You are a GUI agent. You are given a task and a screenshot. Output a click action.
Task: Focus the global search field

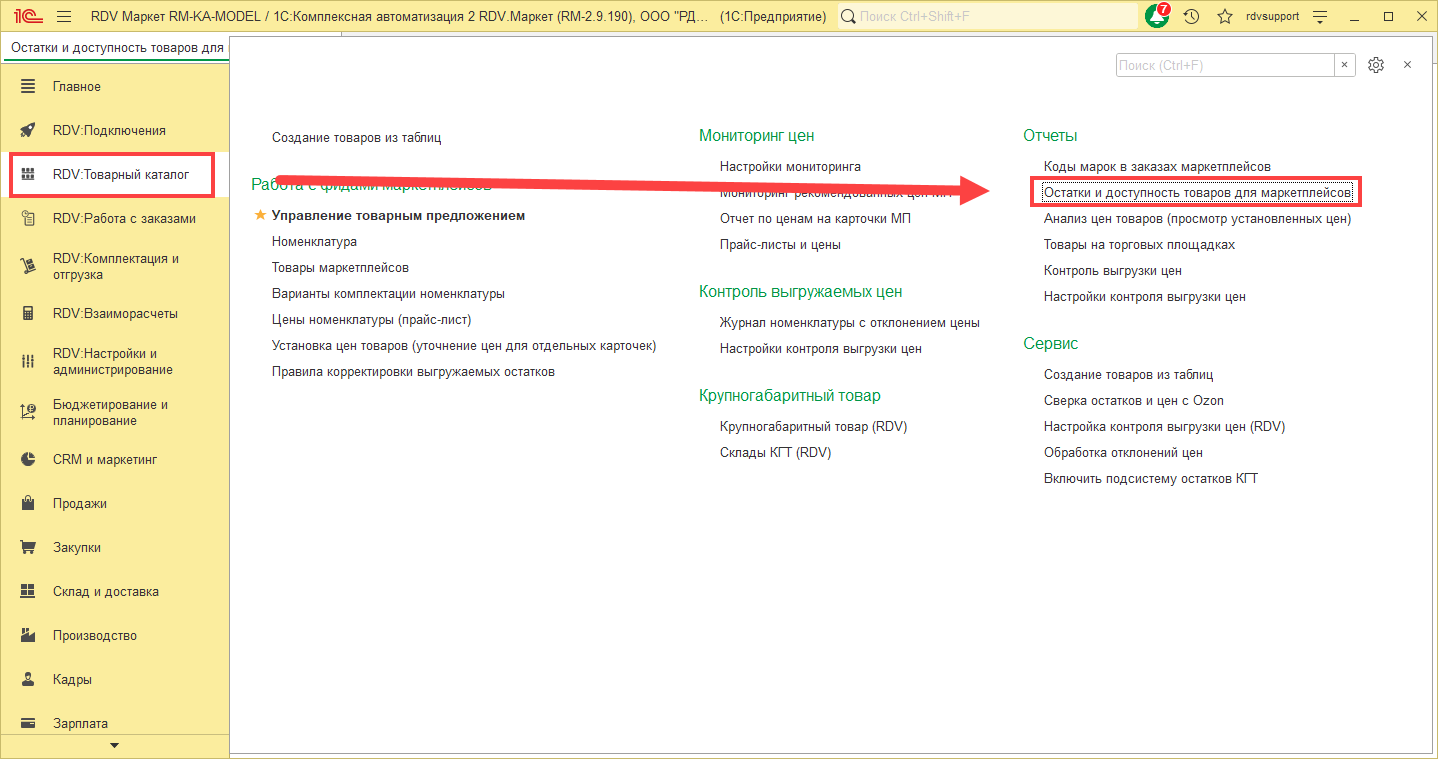click(x=988, y=17)
